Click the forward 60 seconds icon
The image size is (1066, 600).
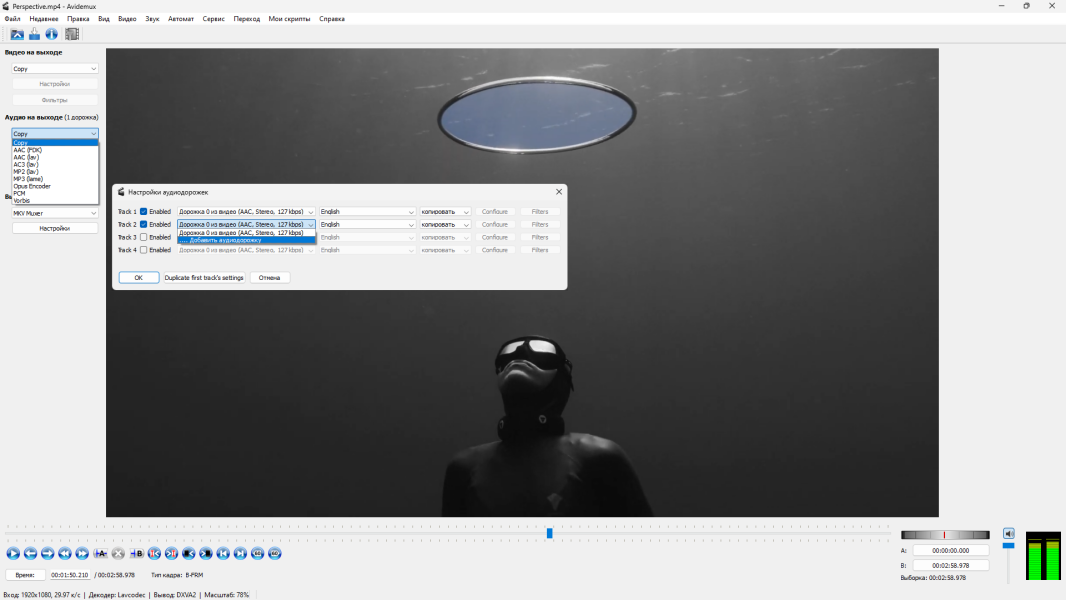click(275, 554)
